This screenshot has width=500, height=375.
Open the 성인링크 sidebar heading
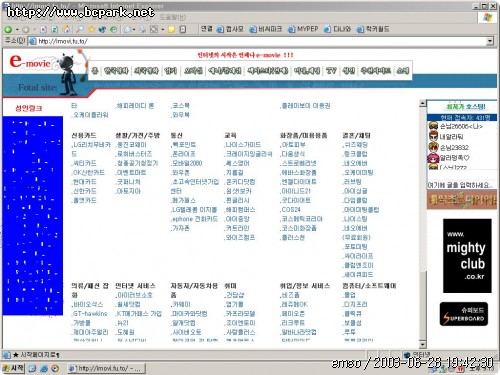29,108
